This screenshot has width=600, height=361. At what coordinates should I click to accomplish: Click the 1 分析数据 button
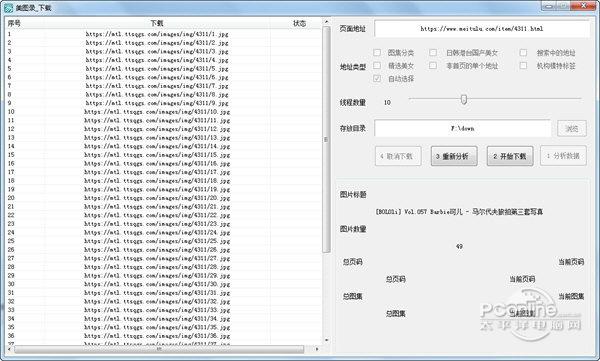(563, 156)
